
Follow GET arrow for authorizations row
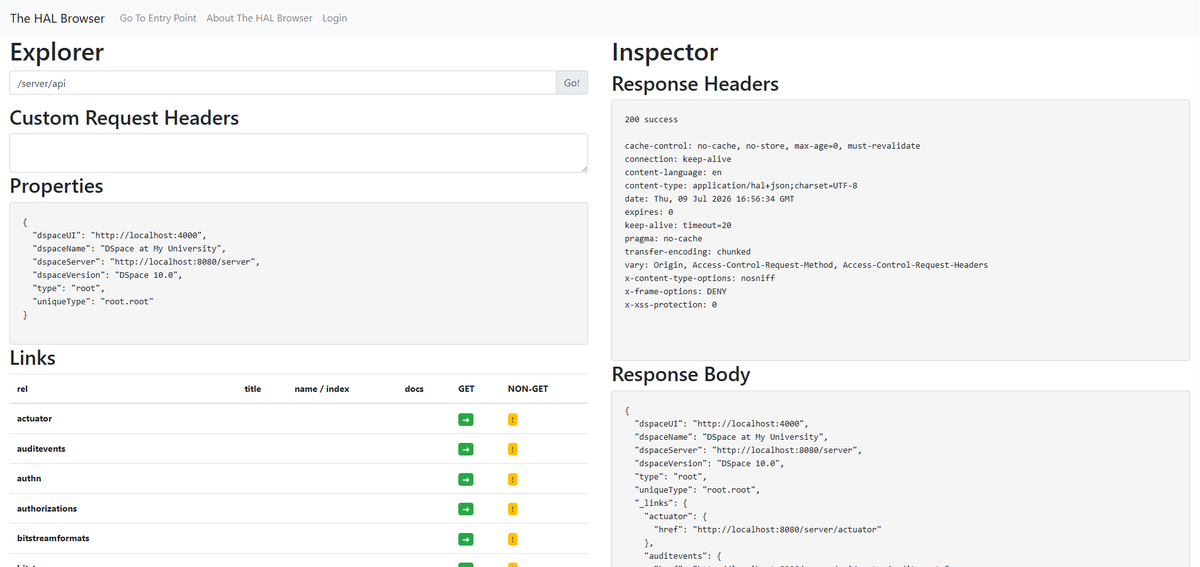point(466,509)
